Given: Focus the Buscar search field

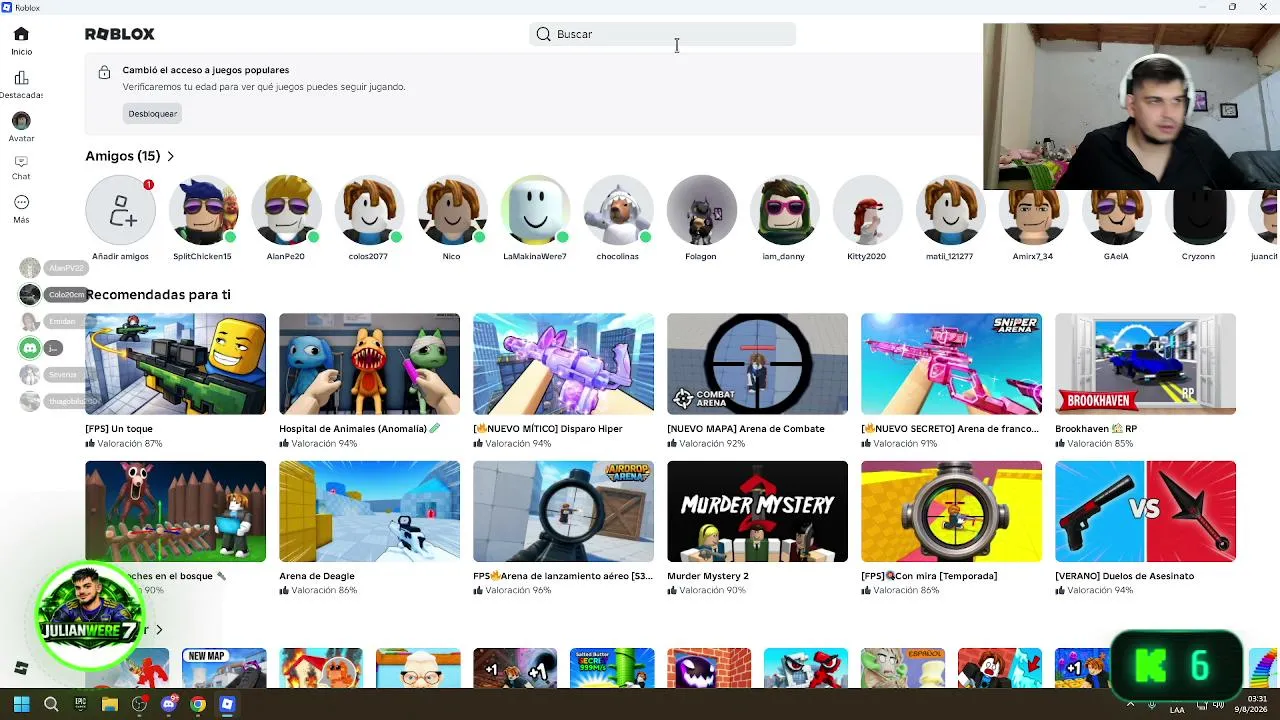Looking at the screenshot, I should point(662,34).
